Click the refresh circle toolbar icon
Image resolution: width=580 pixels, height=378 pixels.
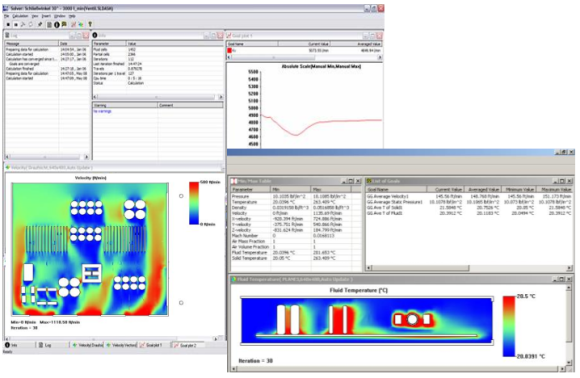pos(30,25)
